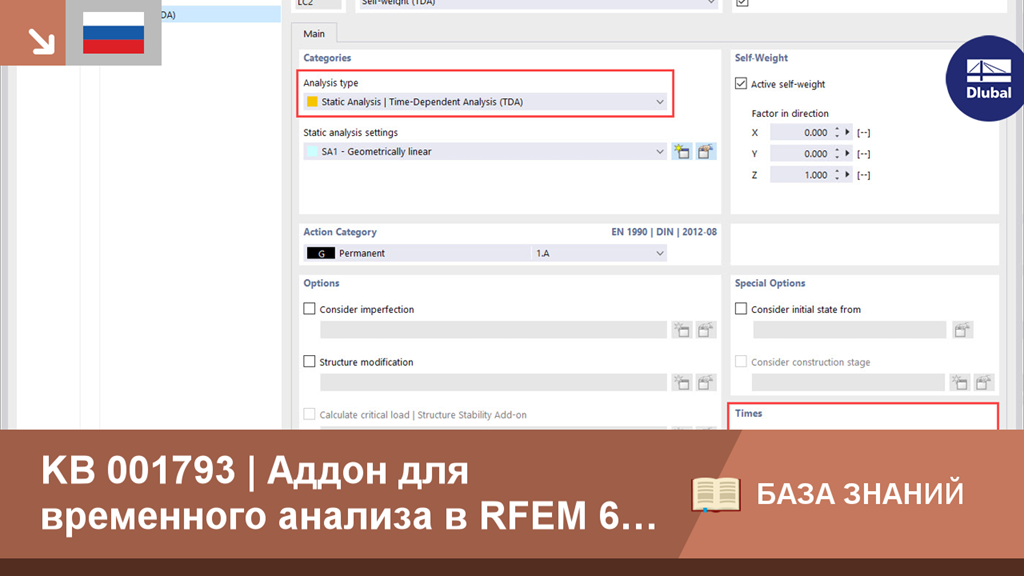Image resolution: width=1024 pixels, height=576 pixels.
Task: Click 'Static analysis settings' label
Action: click(x=350, y=133)
